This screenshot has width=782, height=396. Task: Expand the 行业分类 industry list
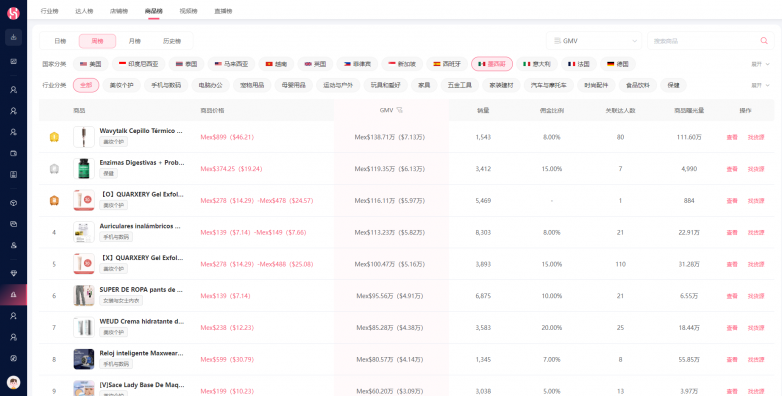761,85
